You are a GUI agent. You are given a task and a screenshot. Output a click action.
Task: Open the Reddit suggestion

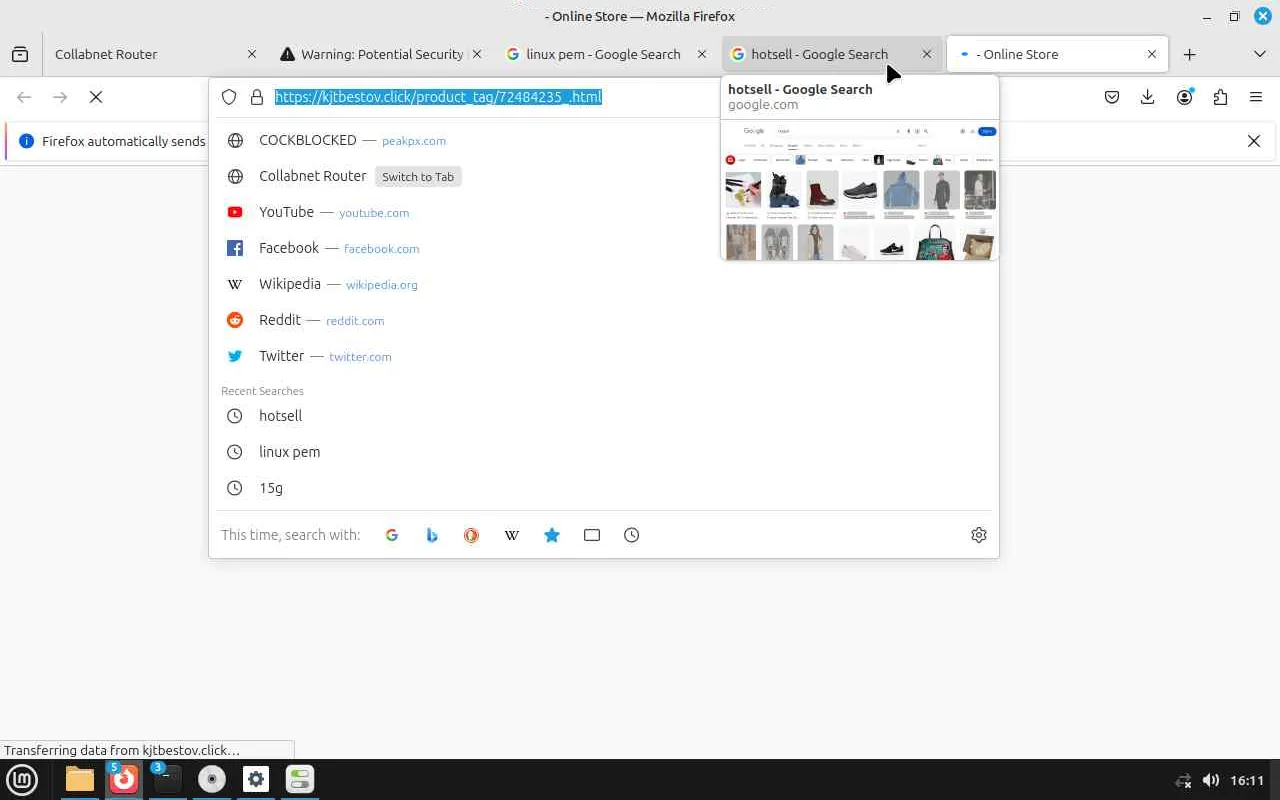click(604, 320)
